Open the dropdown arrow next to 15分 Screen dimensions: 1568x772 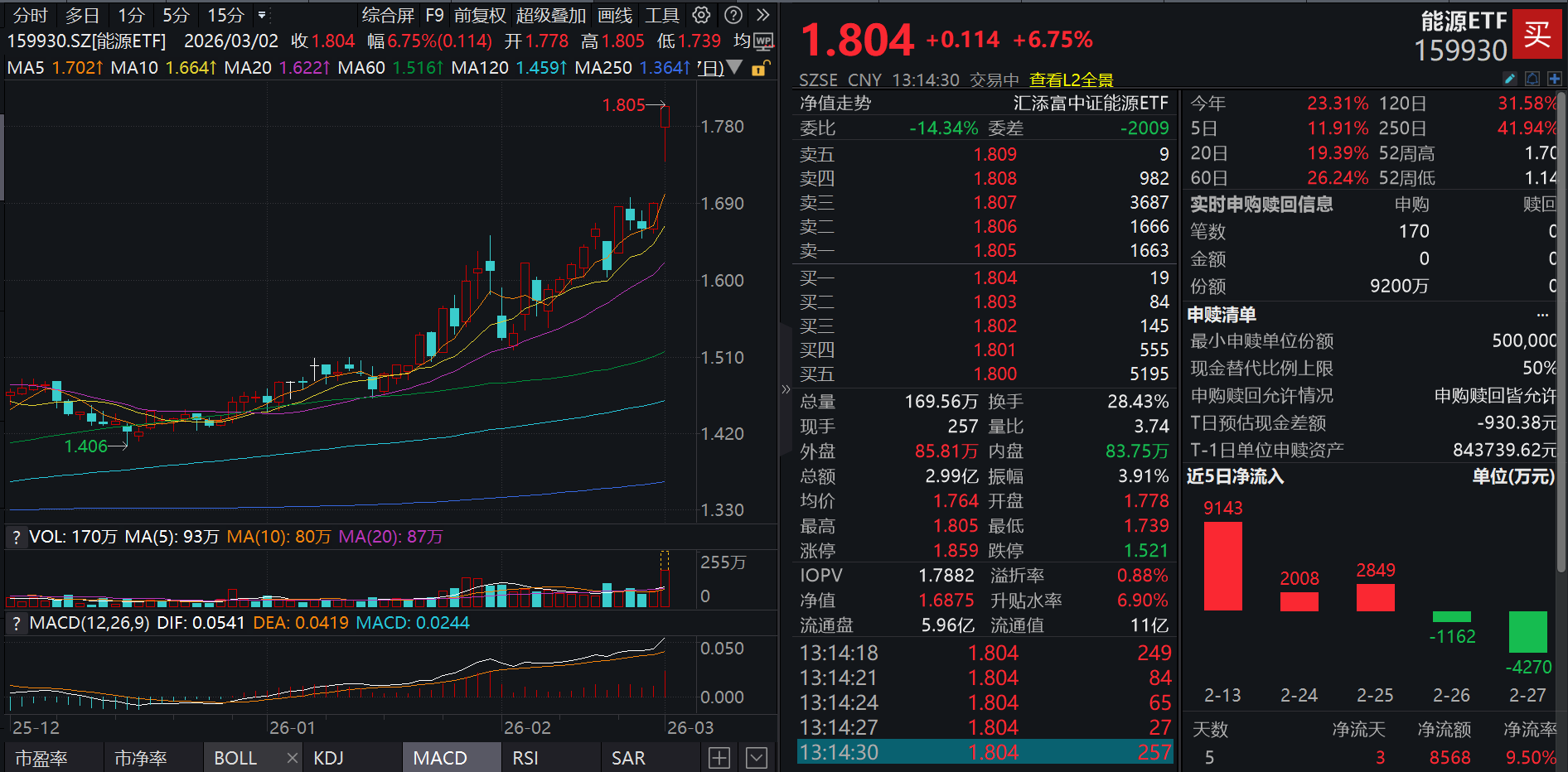click(260, 15)
